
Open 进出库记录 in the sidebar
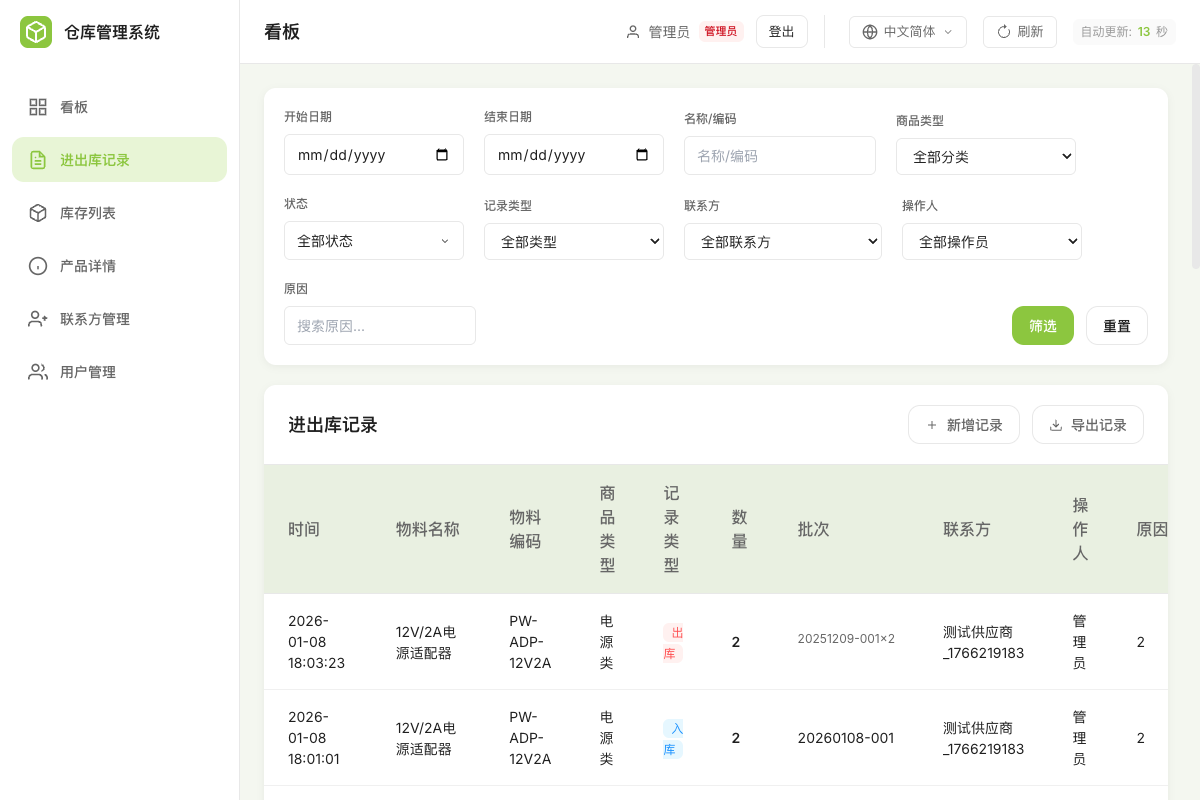[120, 160]
